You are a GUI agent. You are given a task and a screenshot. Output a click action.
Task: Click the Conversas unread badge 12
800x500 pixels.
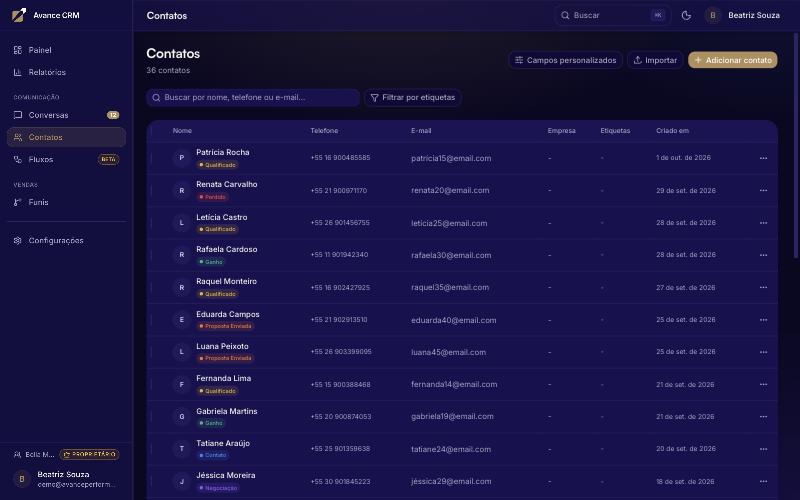tap(113, 115)
